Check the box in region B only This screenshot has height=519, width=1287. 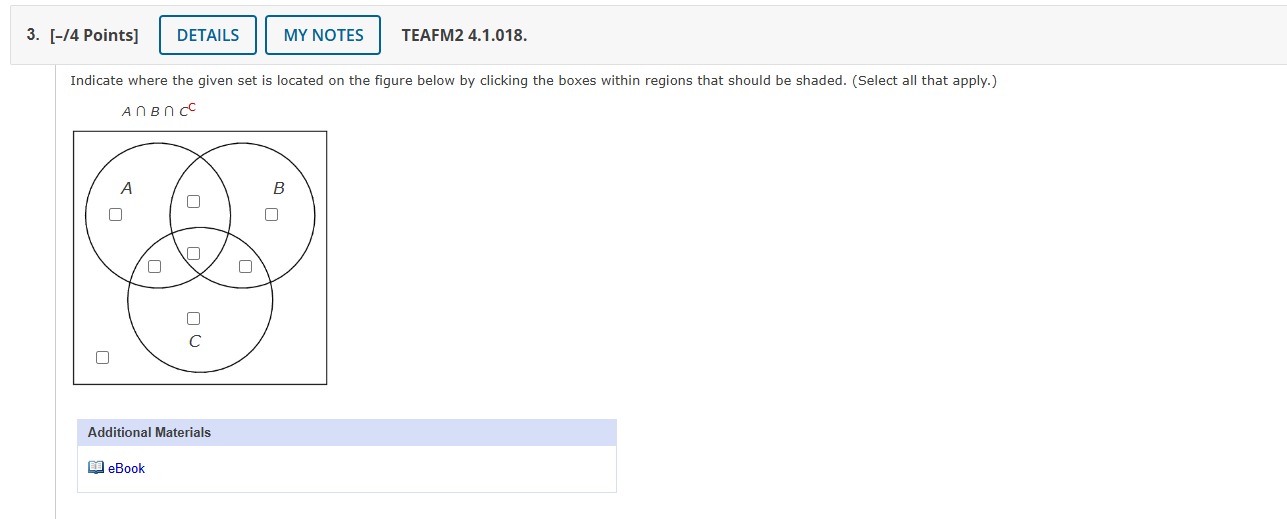271,214
